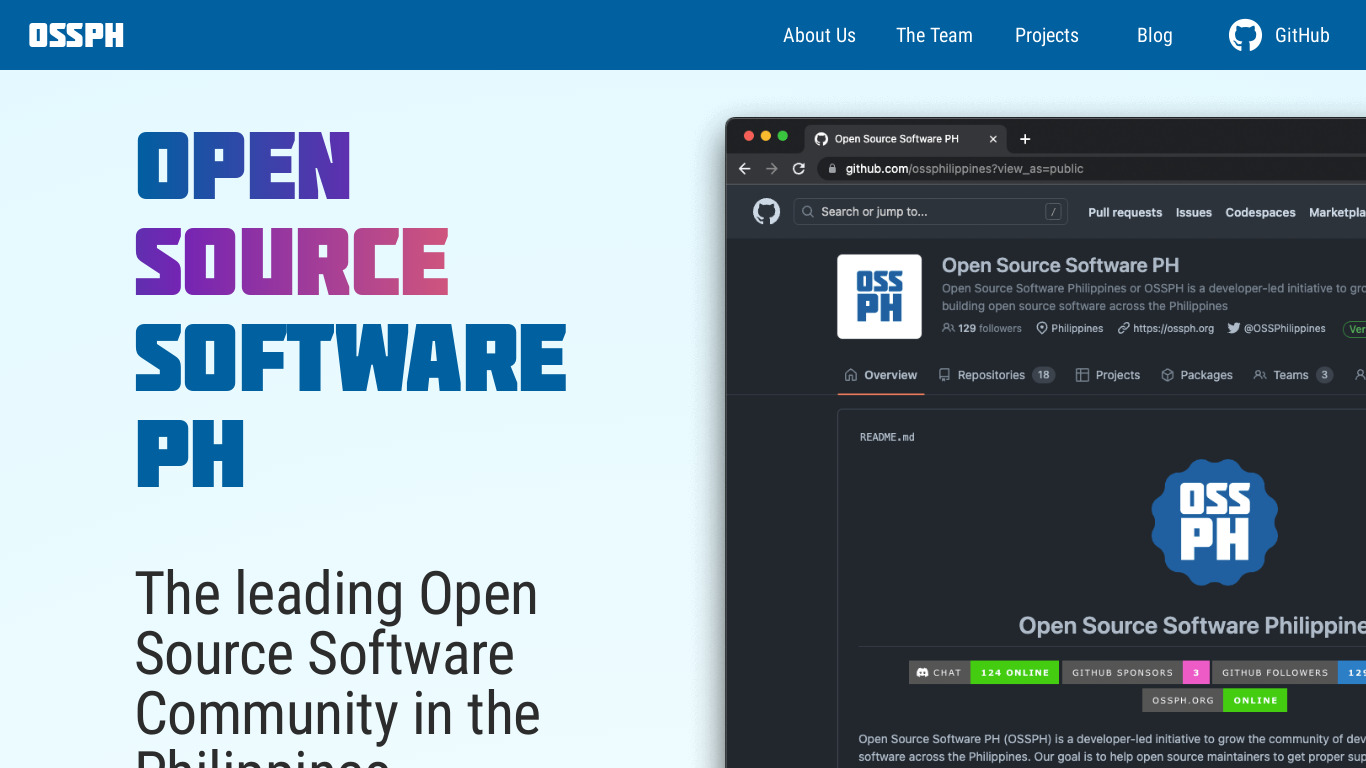
Task: Select the 'Open Source Software PH' browser tab
Action: point(906,139)
